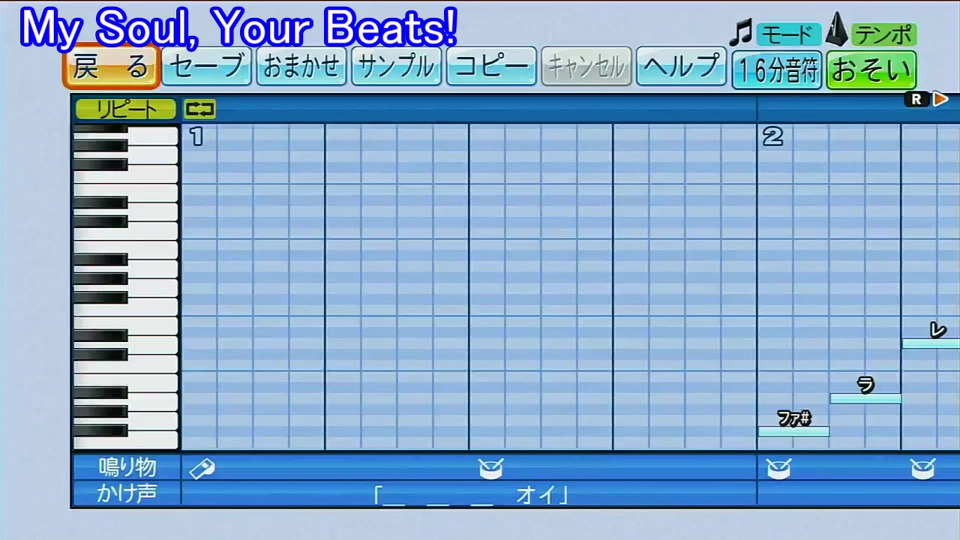
Task: Select the ラ note block in measure 2
Action: [865, 399]
